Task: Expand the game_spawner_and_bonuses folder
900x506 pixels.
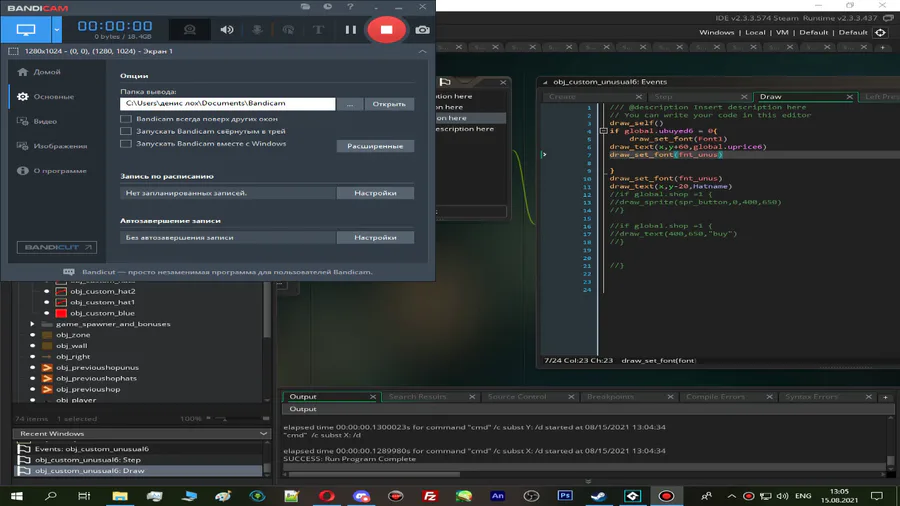Action: coord(33,324)
